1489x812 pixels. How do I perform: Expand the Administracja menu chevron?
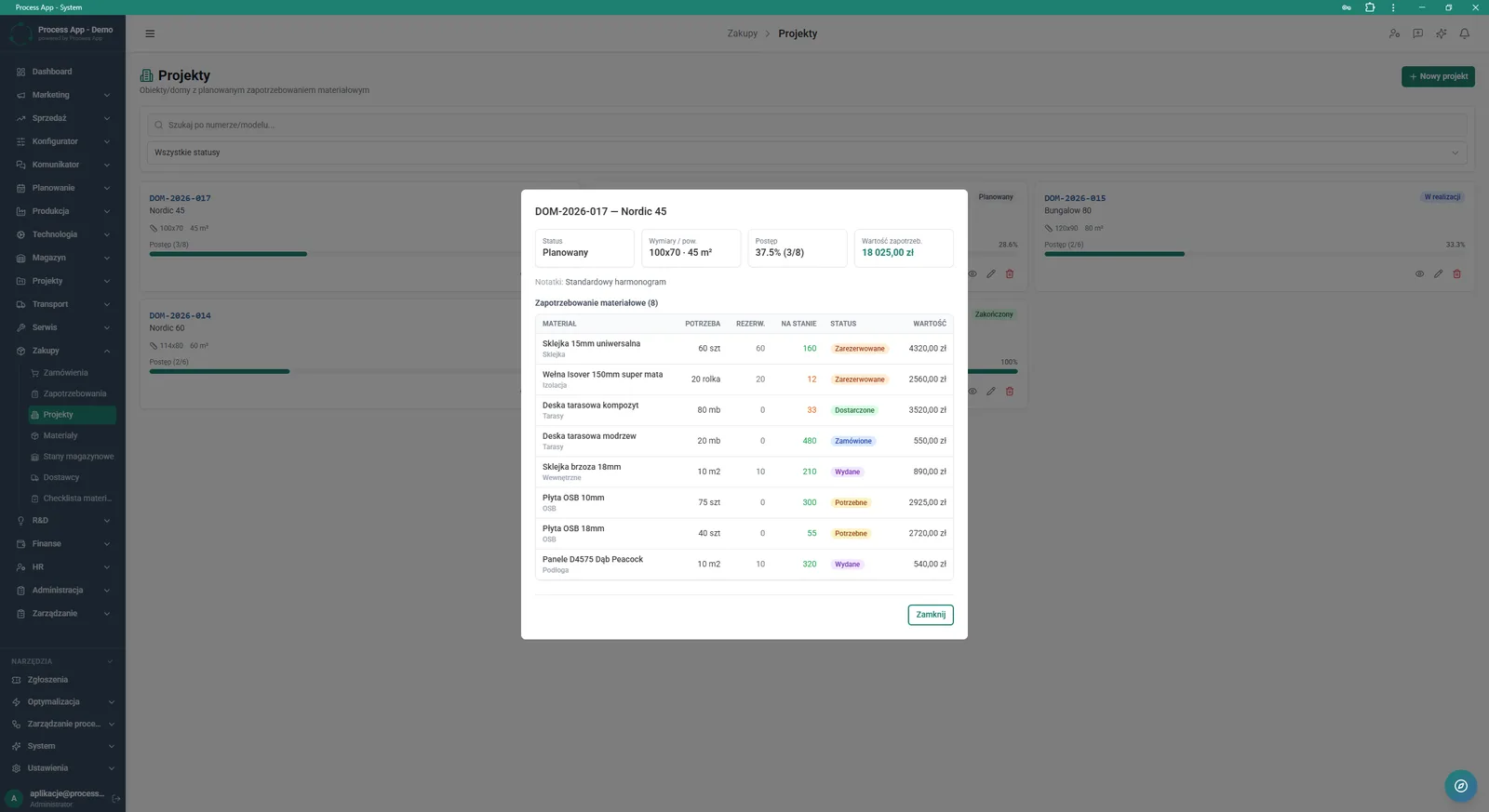[x=107, y=591]
